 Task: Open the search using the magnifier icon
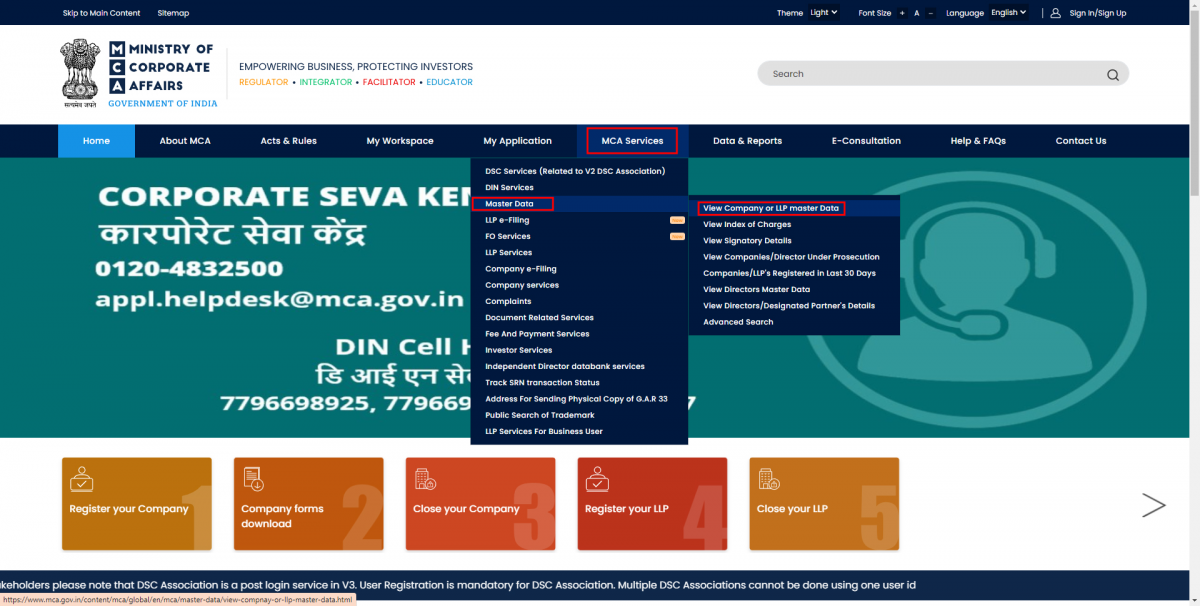pyautogui.click(x=1112, y=73)
